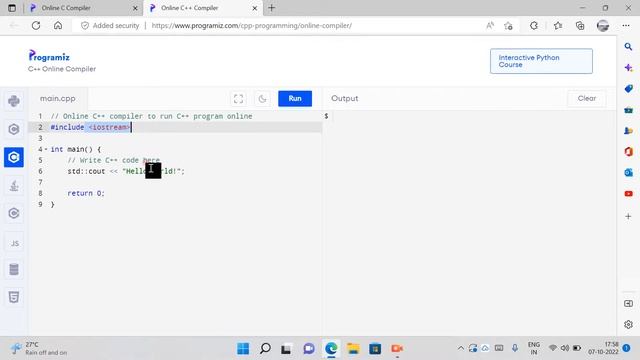Collapse the fold arrow on line 4
The height and width of the screenshot is (360, 640).
[46, 149]
